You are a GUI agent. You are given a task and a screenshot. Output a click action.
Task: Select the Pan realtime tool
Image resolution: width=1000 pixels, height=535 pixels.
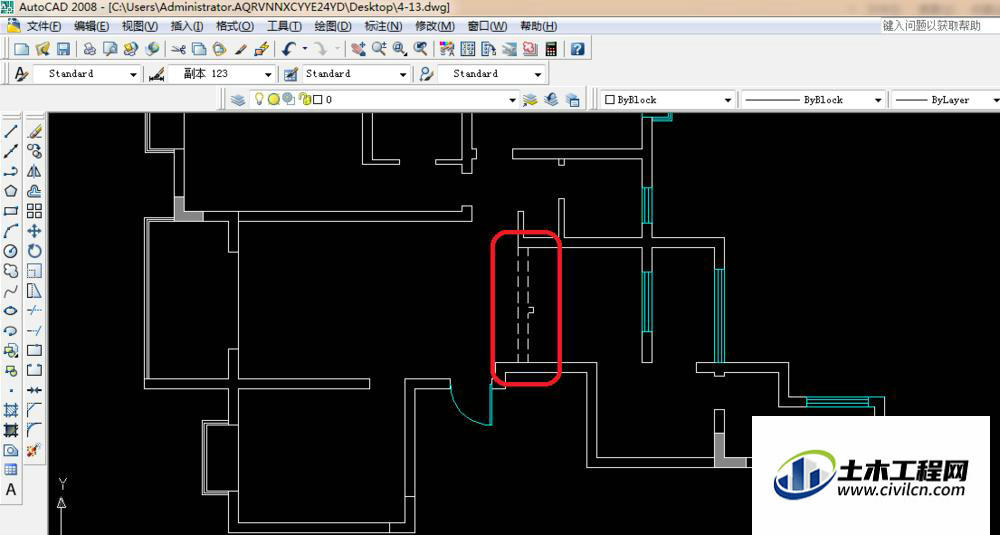click(x=358, y=48)
